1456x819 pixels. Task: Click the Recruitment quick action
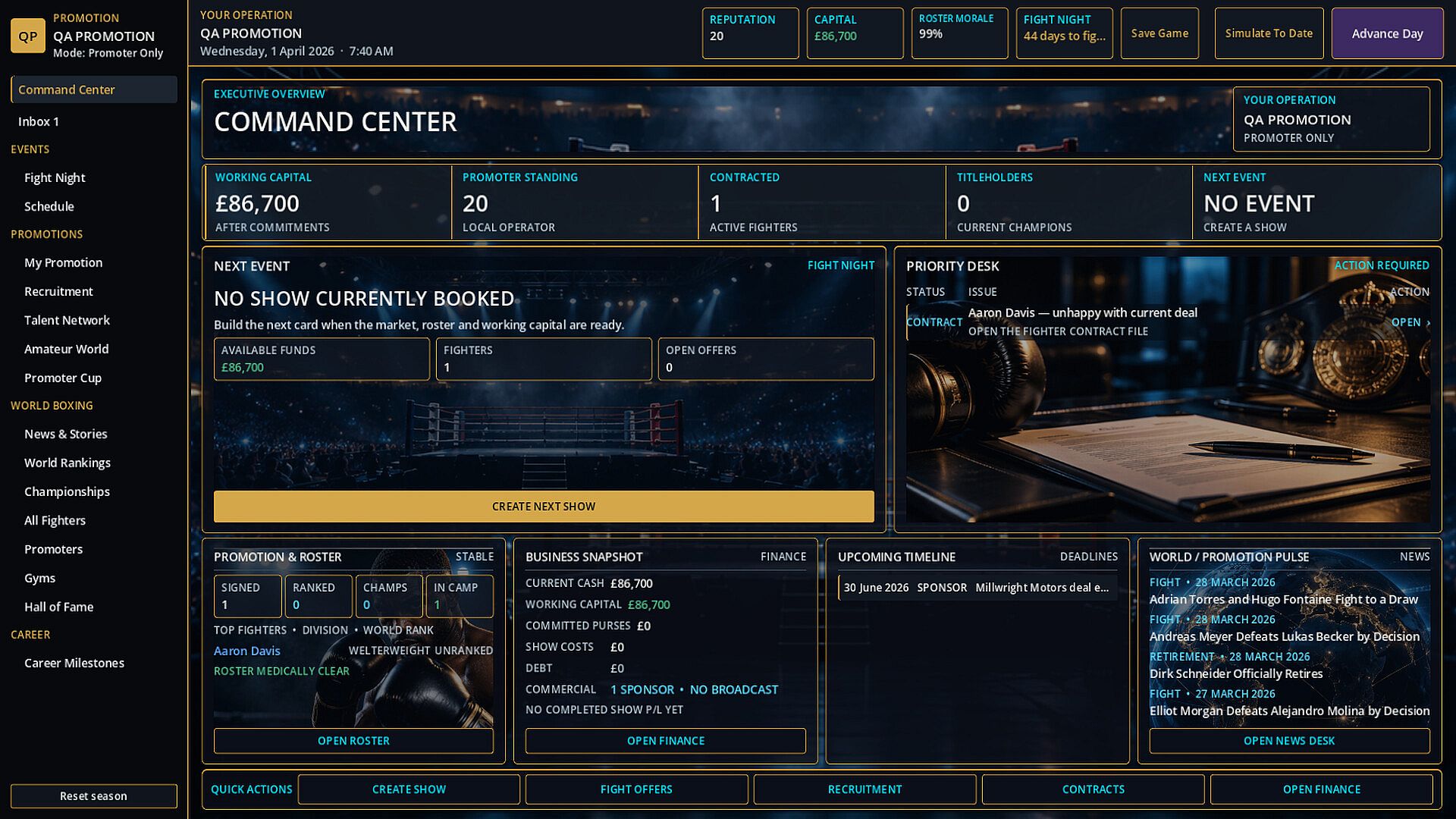click(864, 789)
